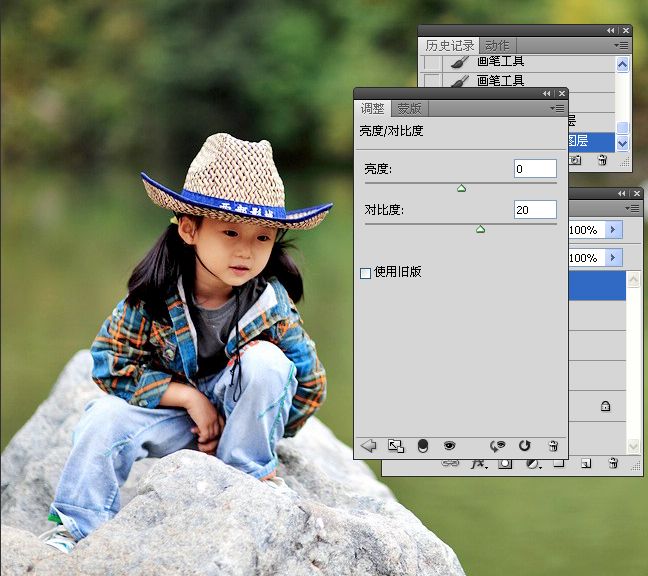Open Adjustments panel flyout menu
This screenshot has width=648, height=576.
pyautogui.click(x=557, y=109)
